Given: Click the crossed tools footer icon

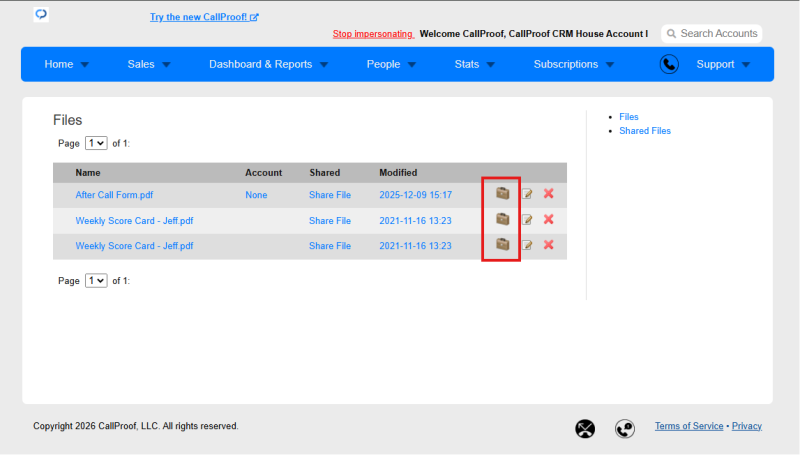Looking at the screenshot, I should 585,428.
